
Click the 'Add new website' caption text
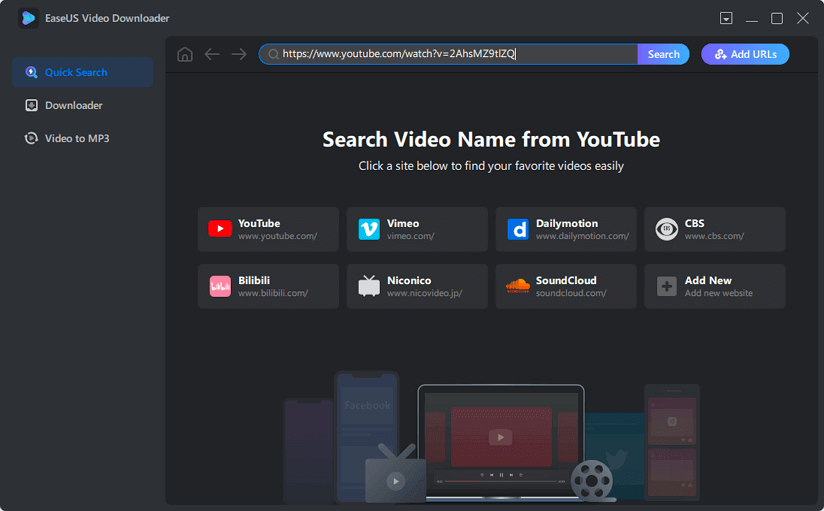[718, 293]
